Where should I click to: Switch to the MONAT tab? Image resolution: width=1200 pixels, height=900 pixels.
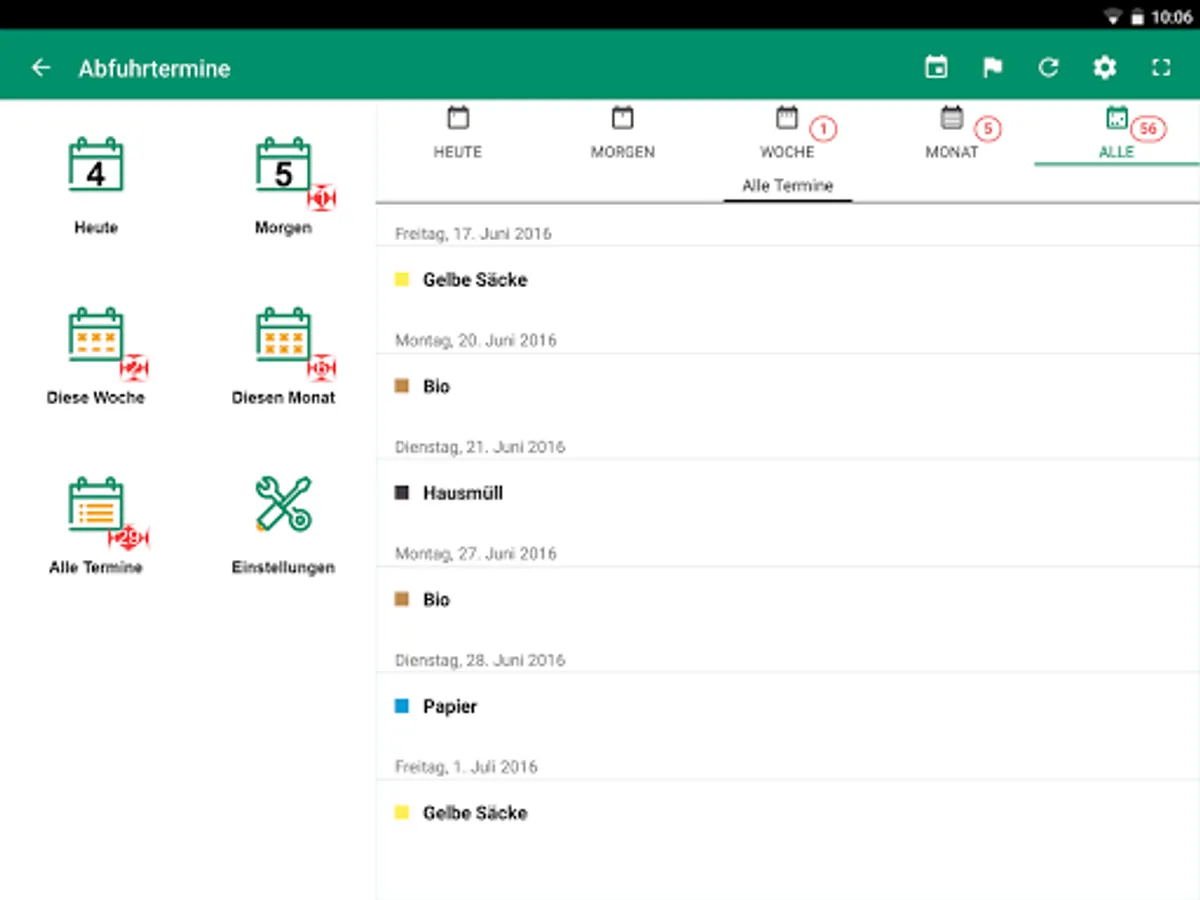pyautogui.click(x=952, y=133)
